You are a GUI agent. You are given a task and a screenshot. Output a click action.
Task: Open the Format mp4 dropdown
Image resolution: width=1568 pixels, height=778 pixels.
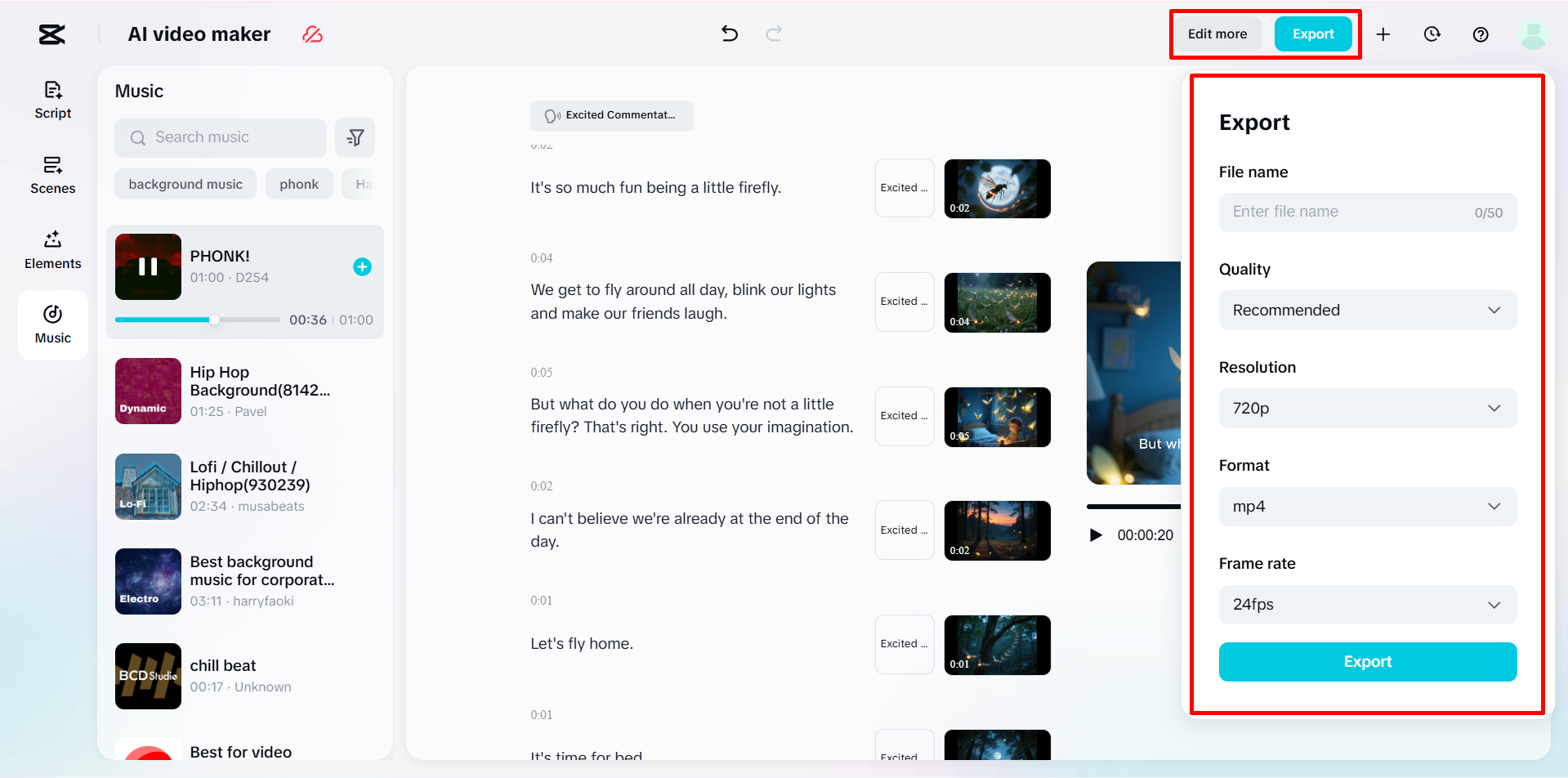coord(1368,507)
